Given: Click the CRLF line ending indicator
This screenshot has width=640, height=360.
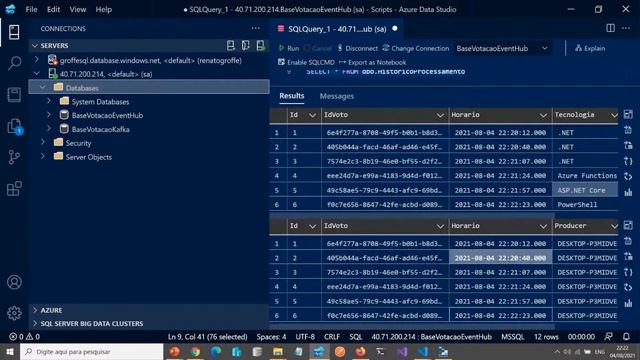Looking at the screenshot, I should (x=332, y=337).
